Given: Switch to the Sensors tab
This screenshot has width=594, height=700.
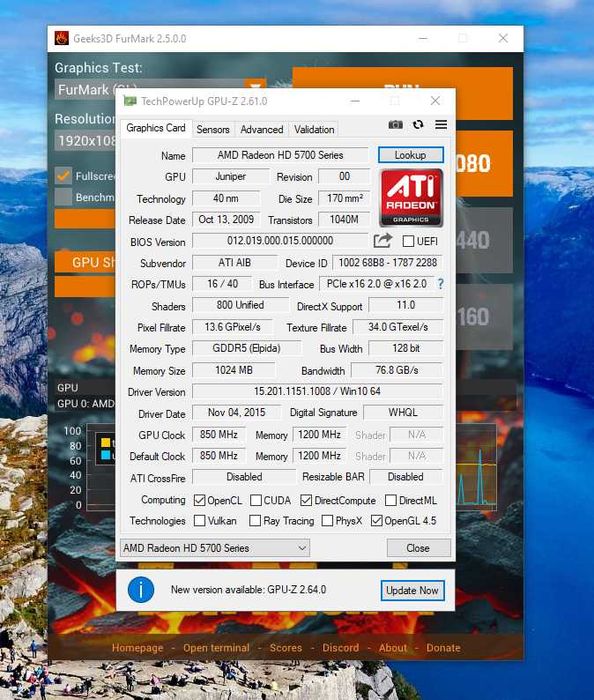Looking at the screenshot, I should pyautogui.click(x=213, y=129).
